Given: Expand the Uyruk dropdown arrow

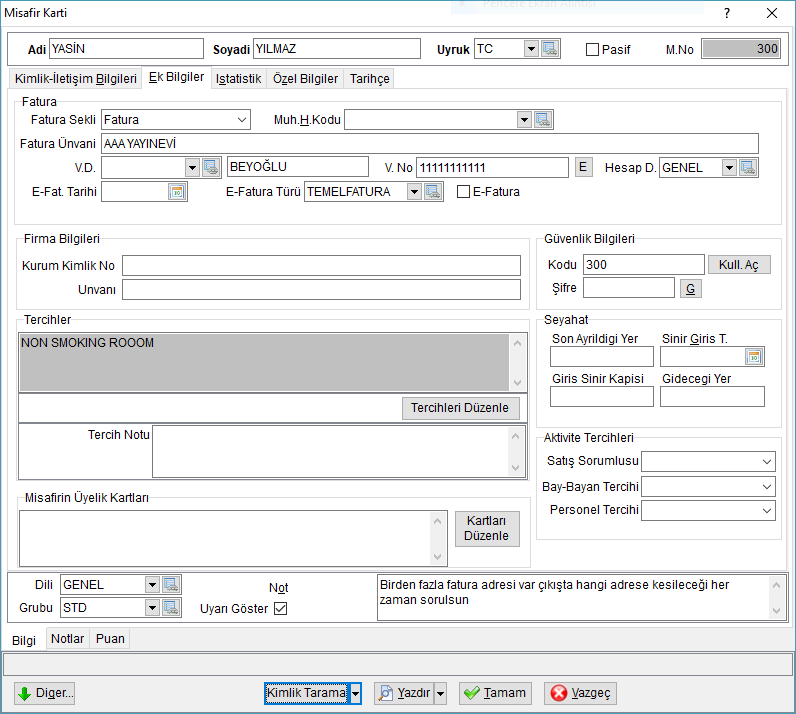Looking at the screenshot, I should point(531,49).
